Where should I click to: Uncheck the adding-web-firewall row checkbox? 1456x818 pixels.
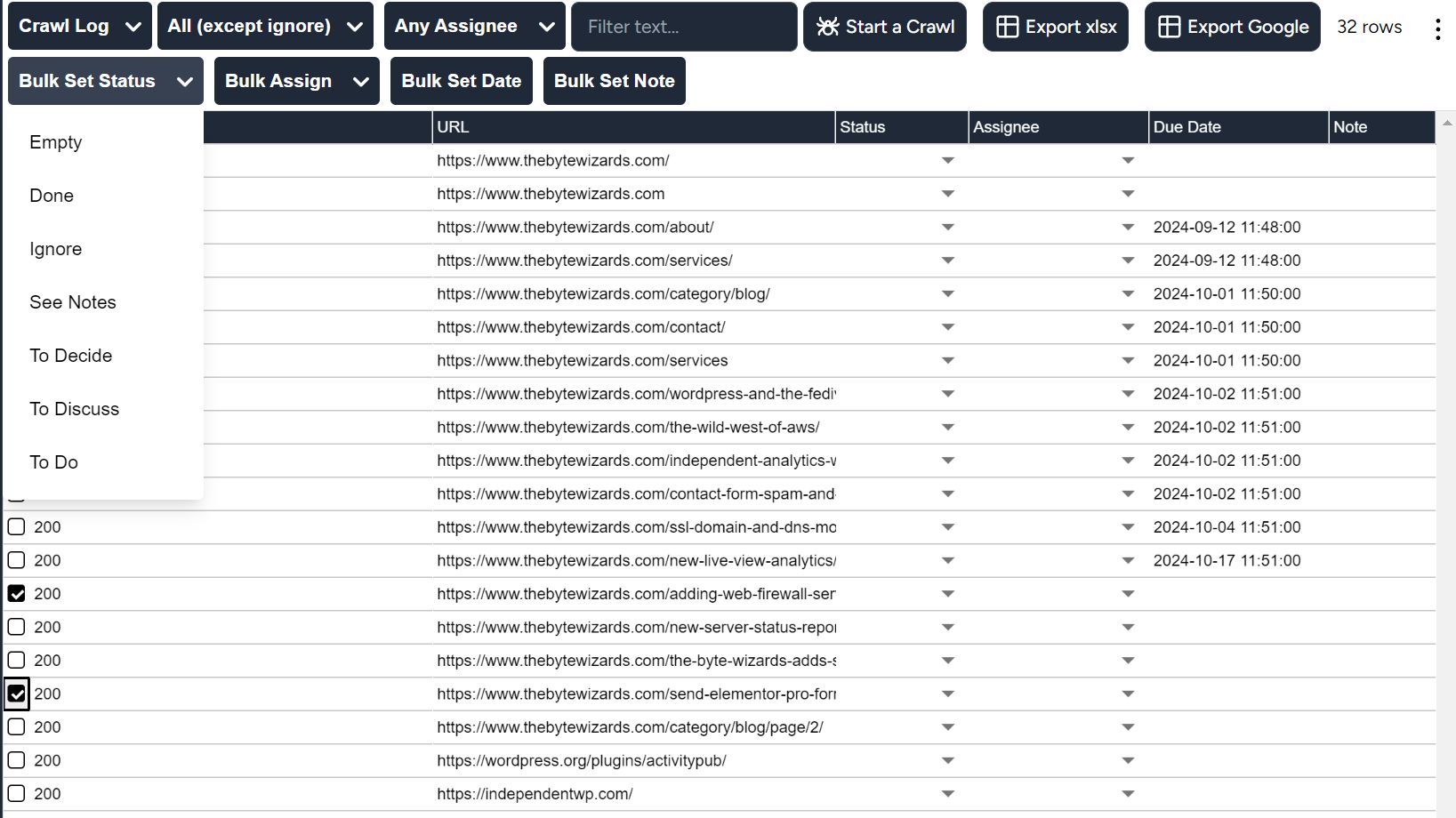coord(17,594)
